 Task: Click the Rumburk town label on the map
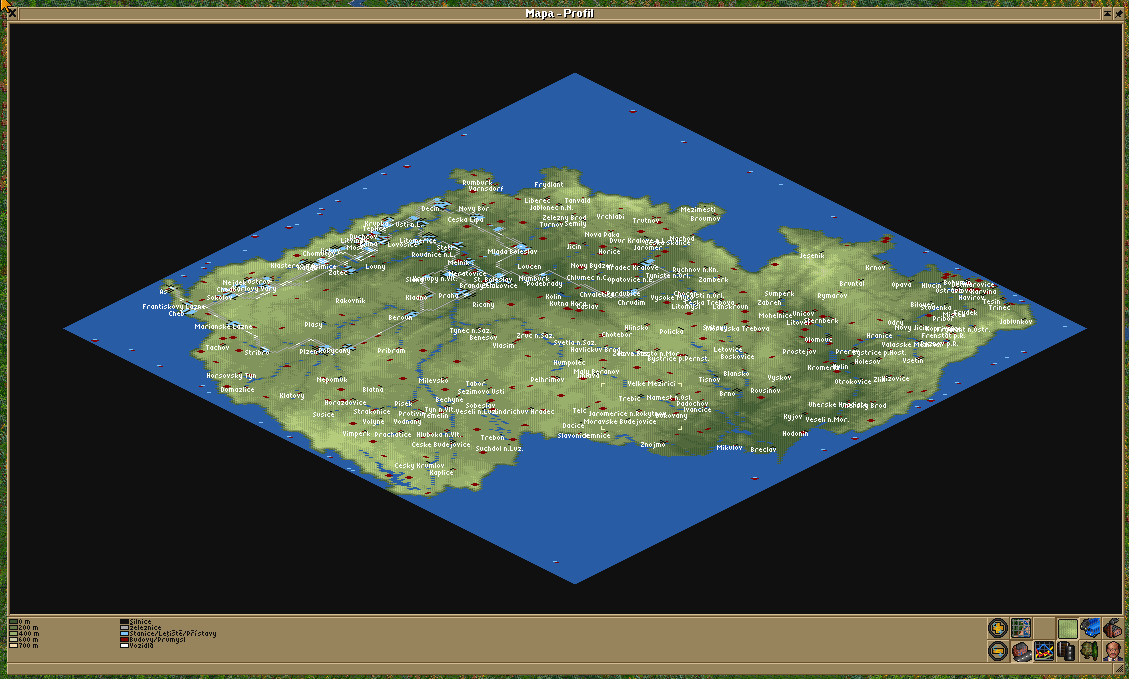pyautogui.click(x=477, y=182)
